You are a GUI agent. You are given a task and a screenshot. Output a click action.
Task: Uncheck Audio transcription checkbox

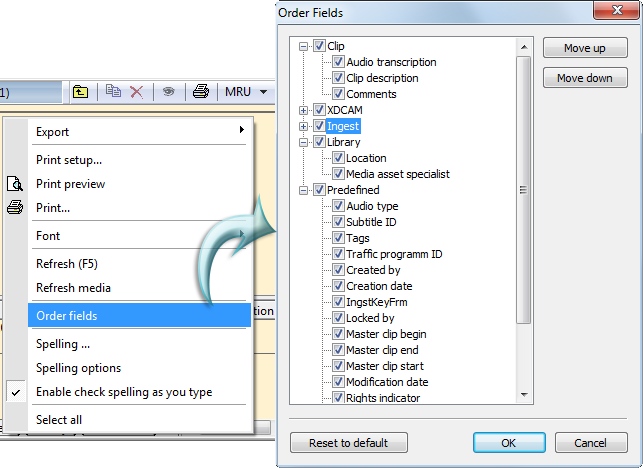coord(338,62)
